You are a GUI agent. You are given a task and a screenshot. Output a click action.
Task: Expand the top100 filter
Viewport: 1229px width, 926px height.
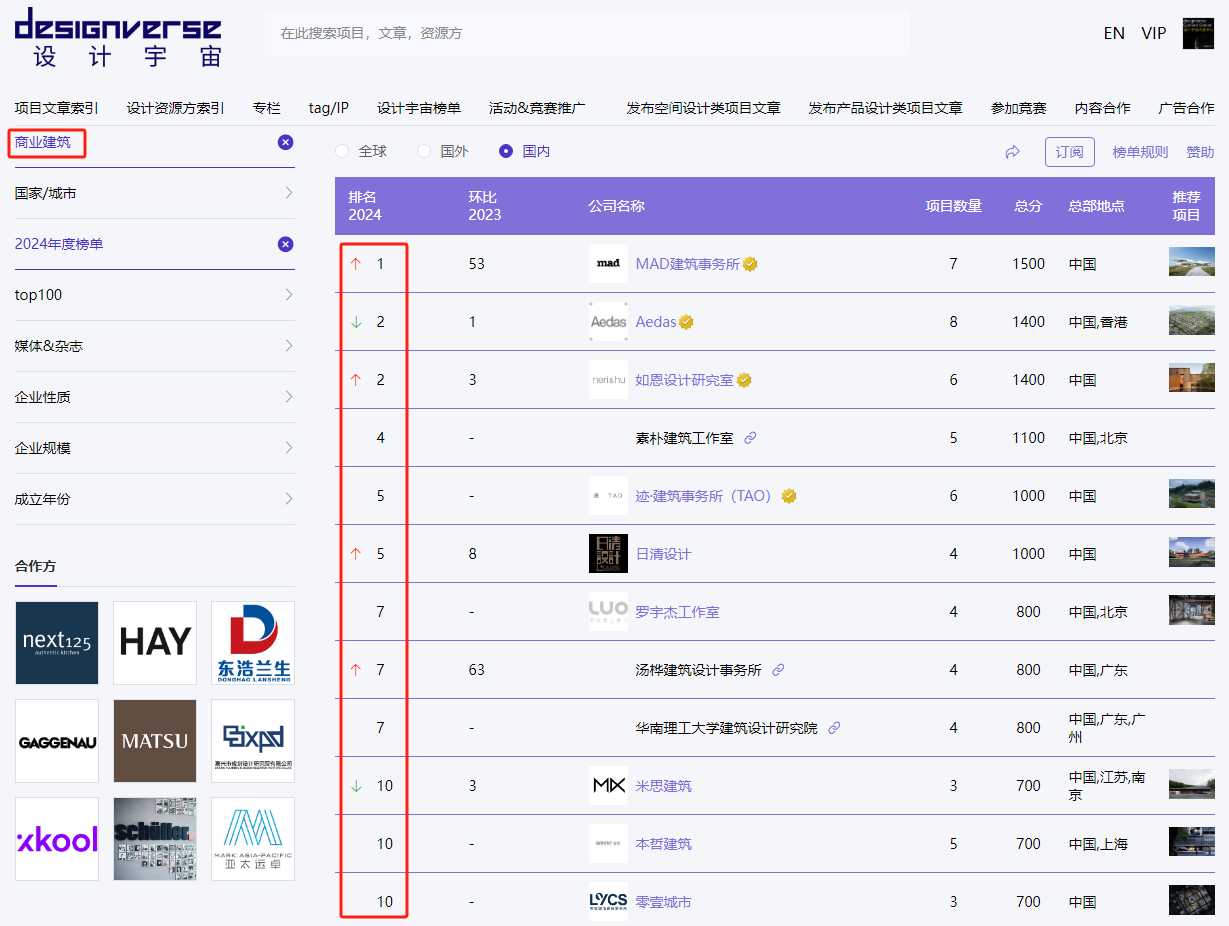pyautogui.click(x=154, y=295)
